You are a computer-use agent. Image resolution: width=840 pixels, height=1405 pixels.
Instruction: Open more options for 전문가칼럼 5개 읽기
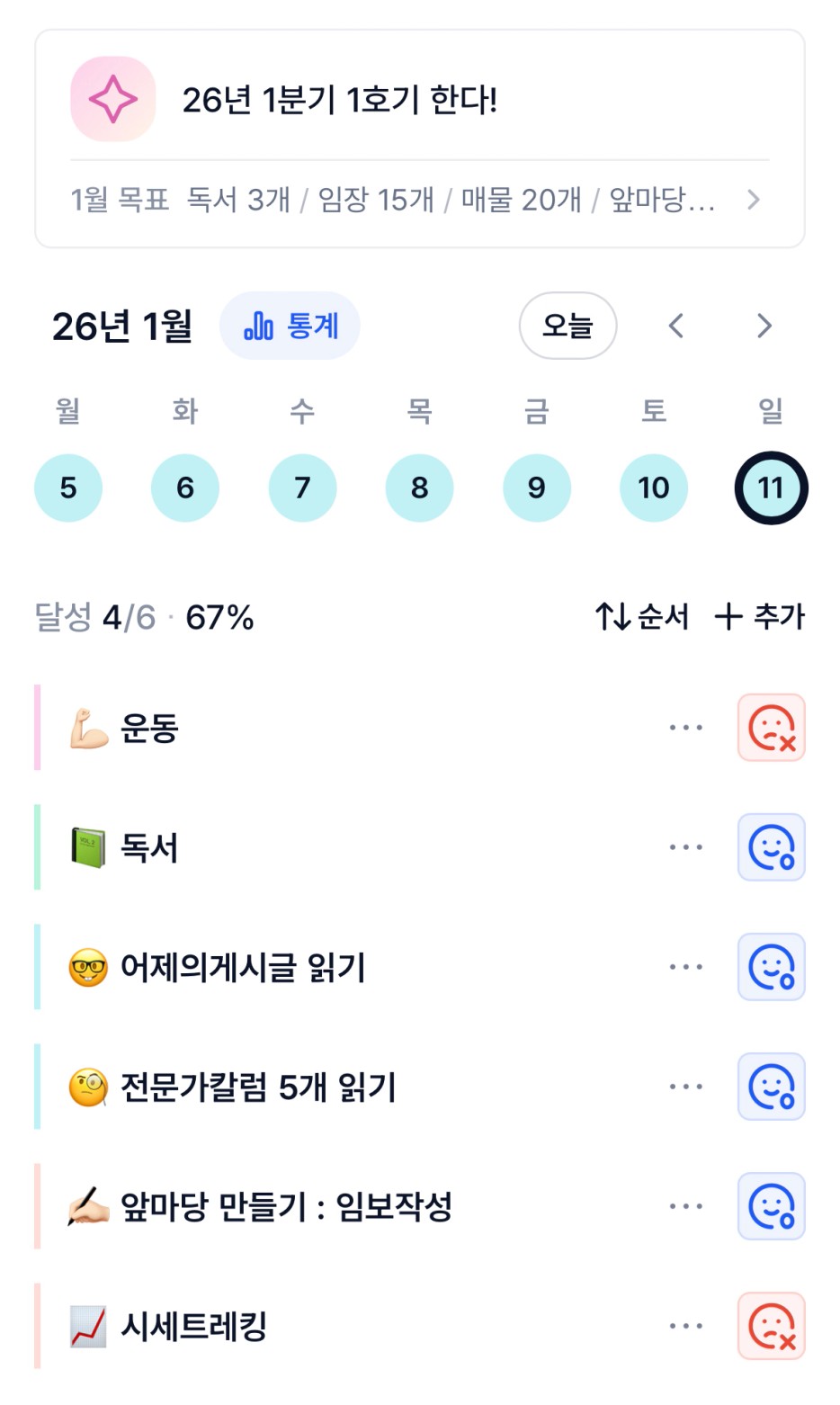click(685, 1087)
